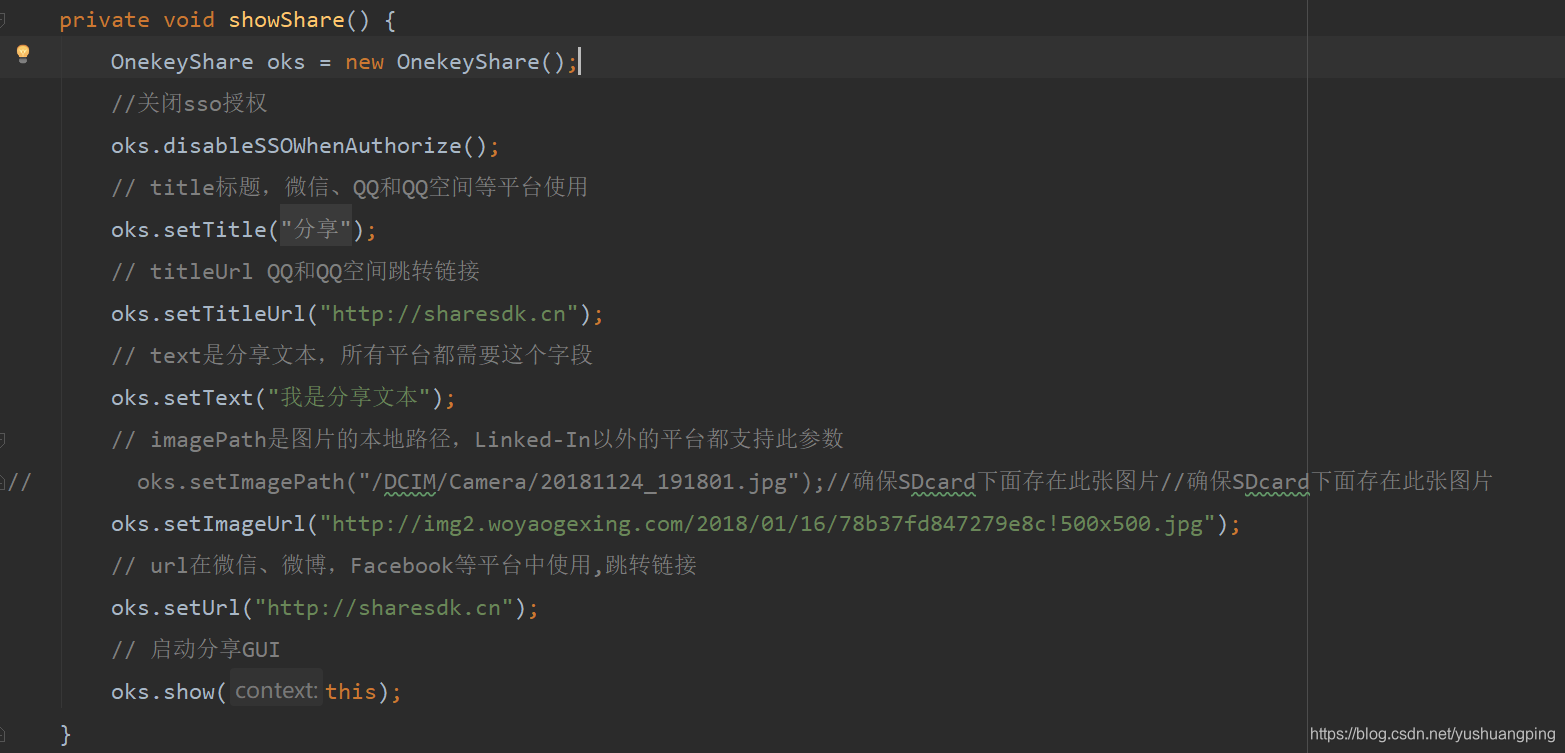
Task: Click the void return type keyword
Action: [x=189, y=20]
